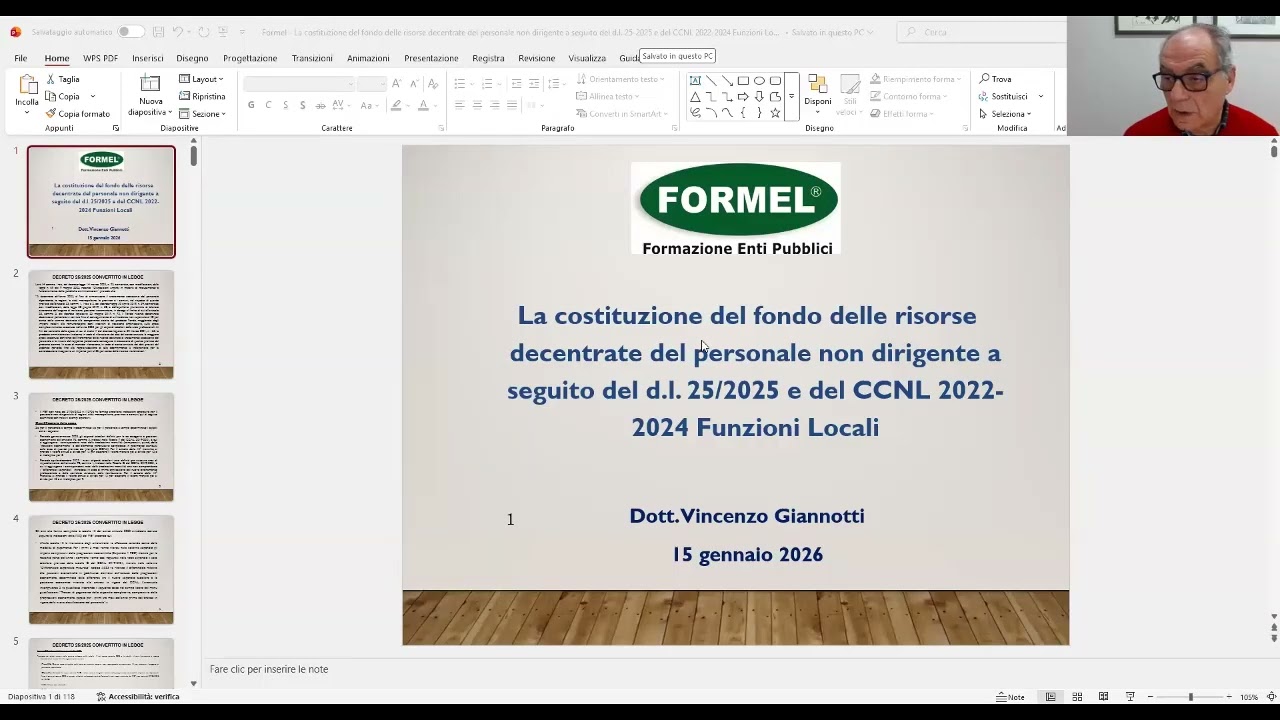Switch to slide sorter view icon

point(1077,697)
